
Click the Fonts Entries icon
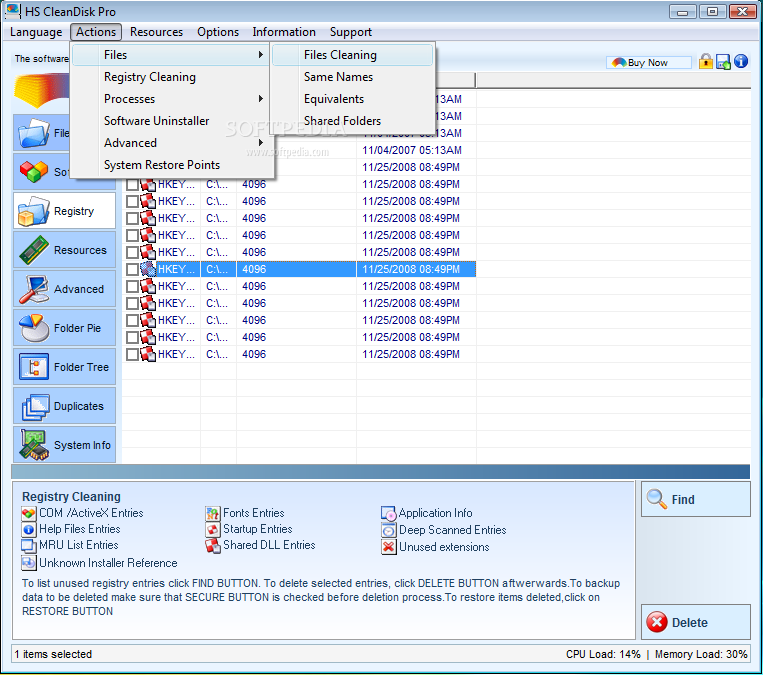point(213,513)
